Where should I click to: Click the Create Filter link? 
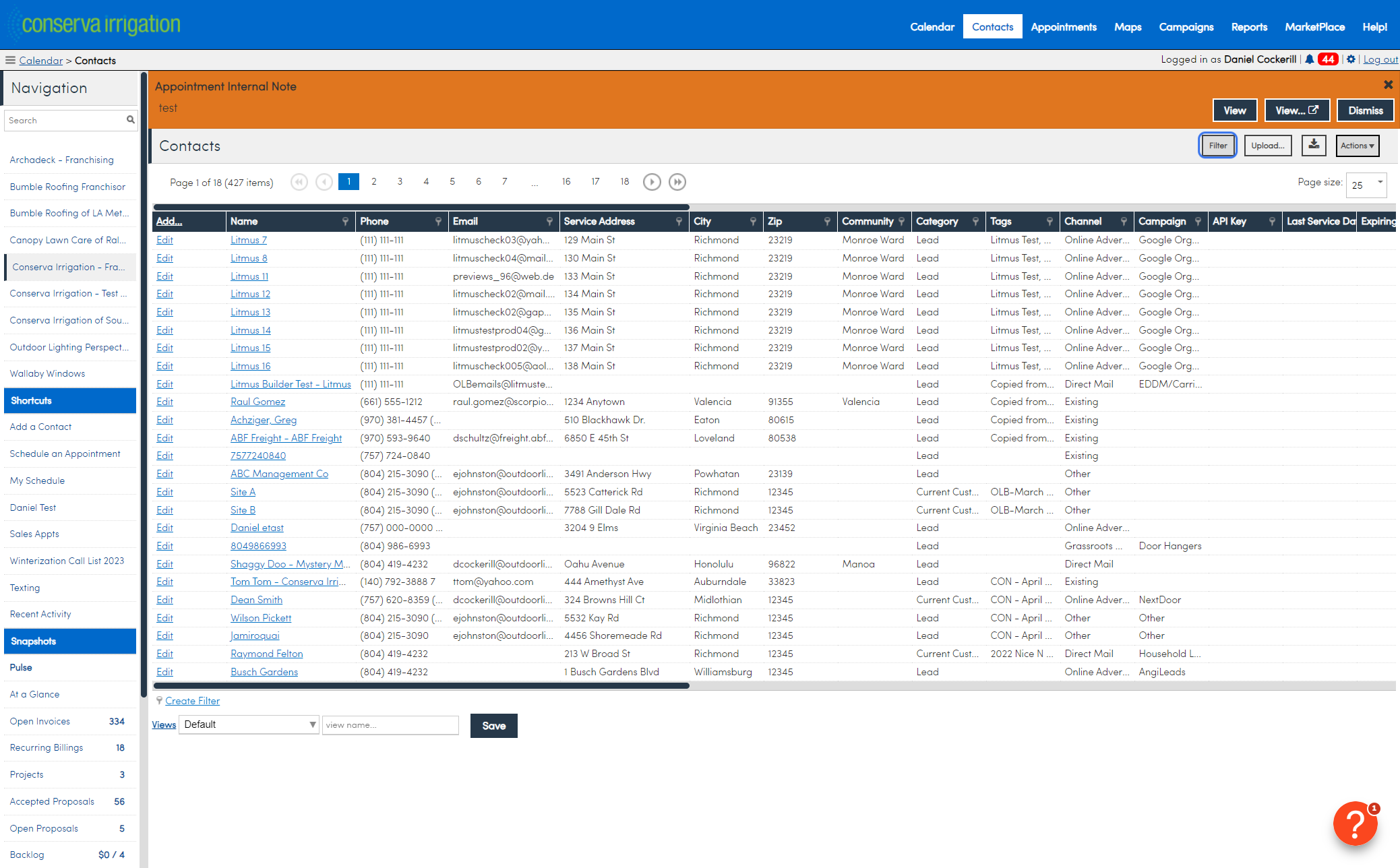pyautogui.click(x=193, y=701)
